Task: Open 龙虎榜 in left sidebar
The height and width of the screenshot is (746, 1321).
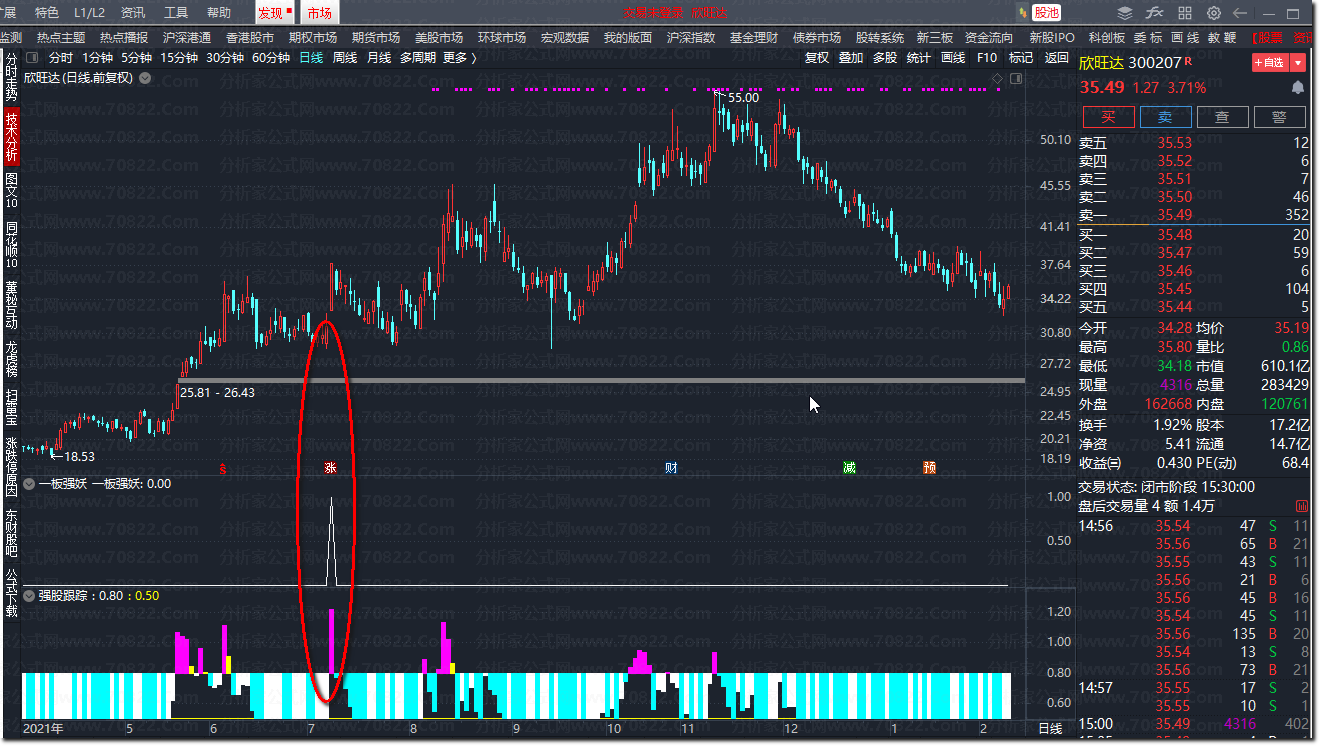Action: [x=11, y=362]
